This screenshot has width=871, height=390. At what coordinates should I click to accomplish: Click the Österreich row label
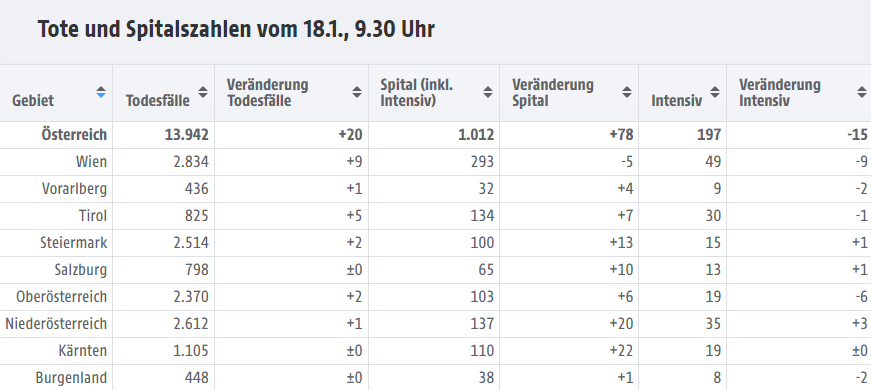coord(74,134)
